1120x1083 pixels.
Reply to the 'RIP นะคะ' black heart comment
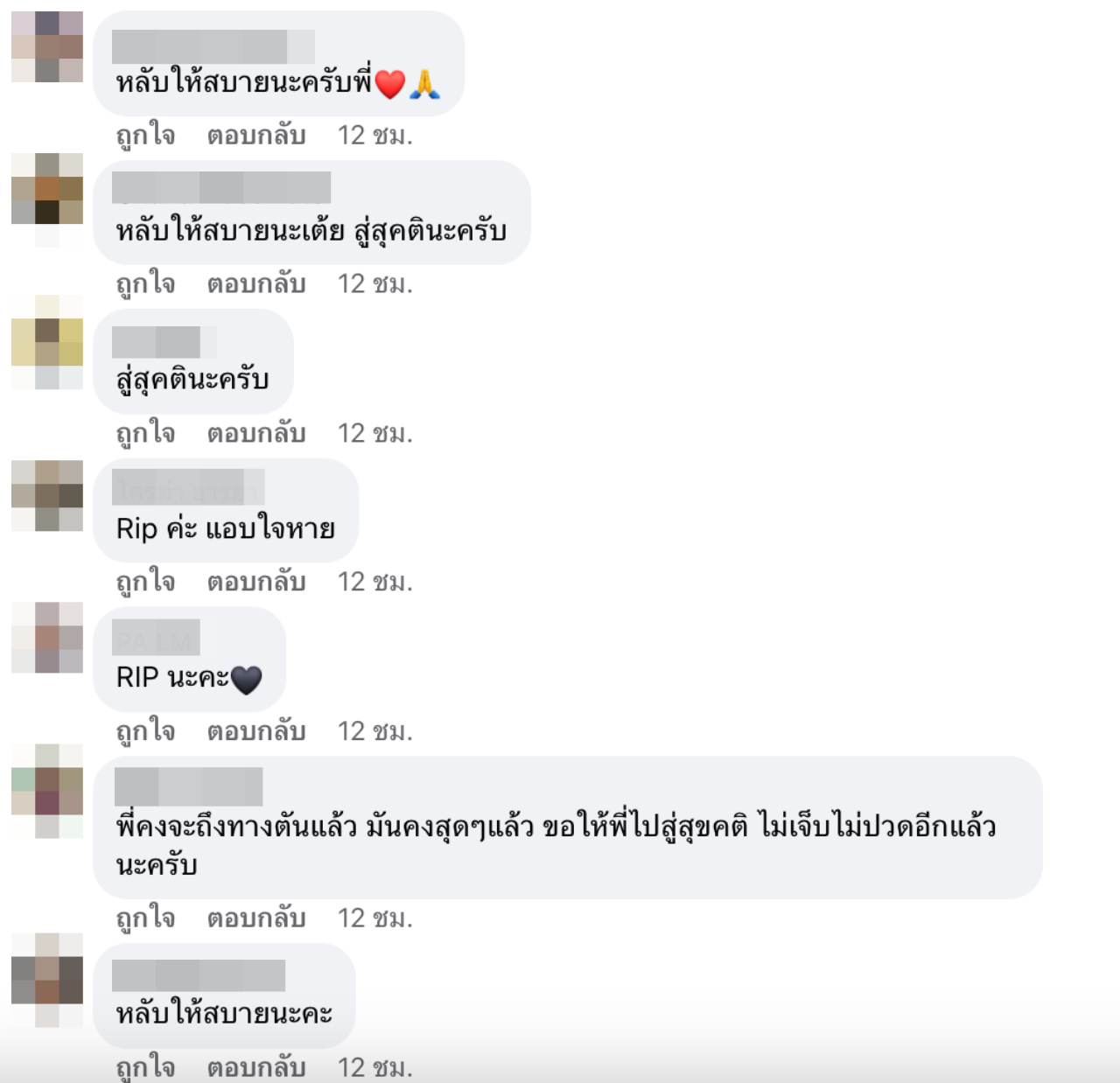256,731
